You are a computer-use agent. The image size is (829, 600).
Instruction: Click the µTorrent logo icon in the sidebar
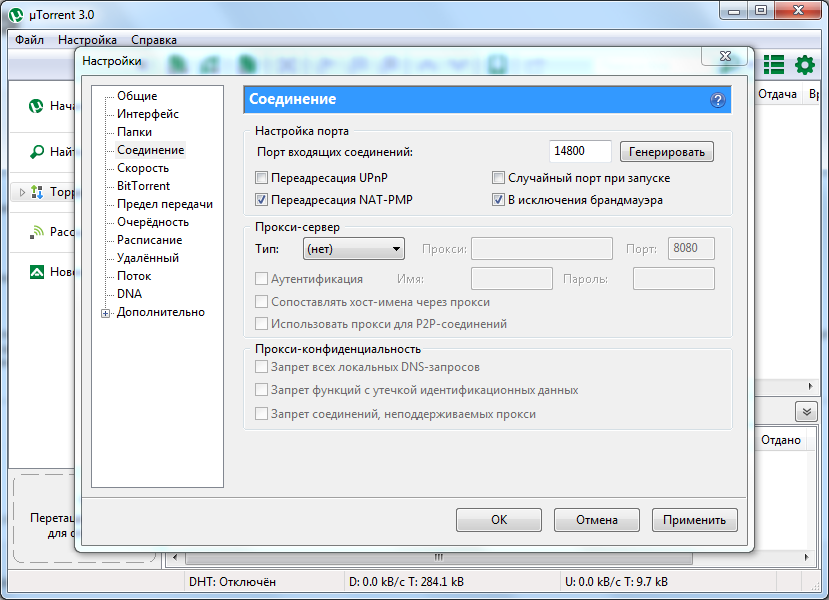pyautogui.click(x=36, y=106)
